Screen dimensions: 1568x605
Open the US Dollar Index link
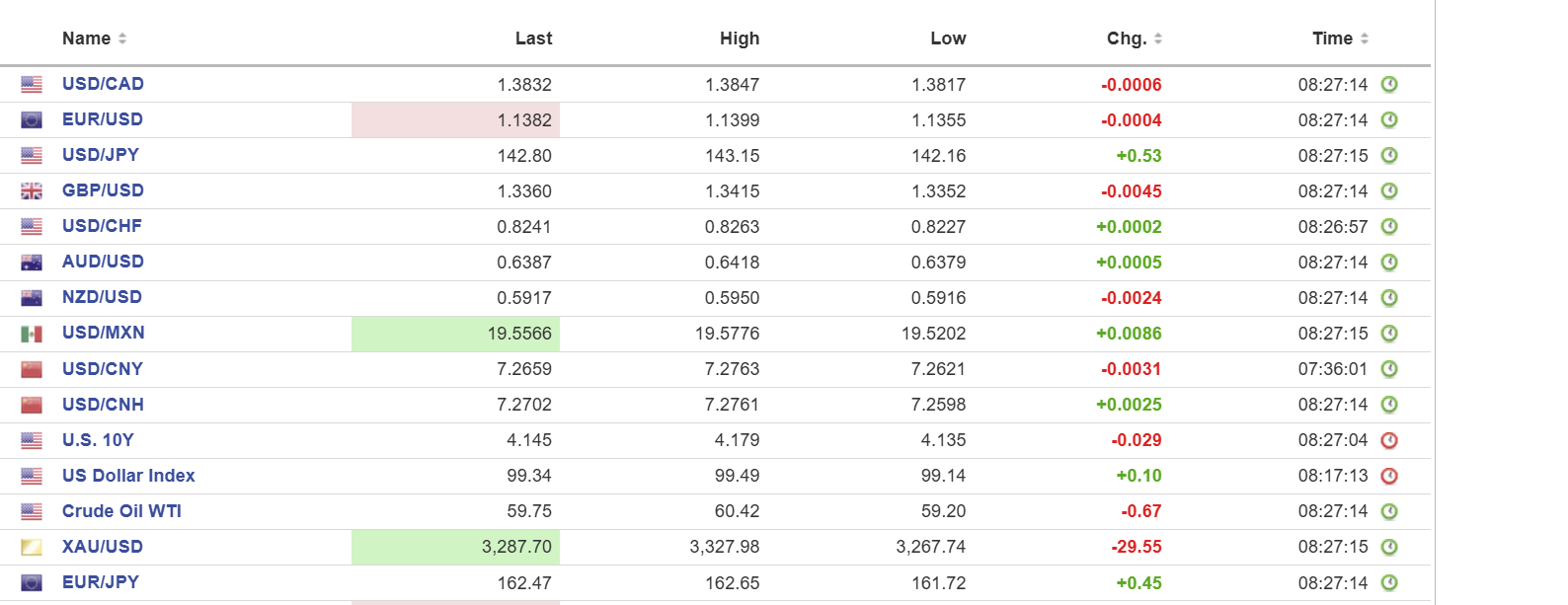click(128, 476)
